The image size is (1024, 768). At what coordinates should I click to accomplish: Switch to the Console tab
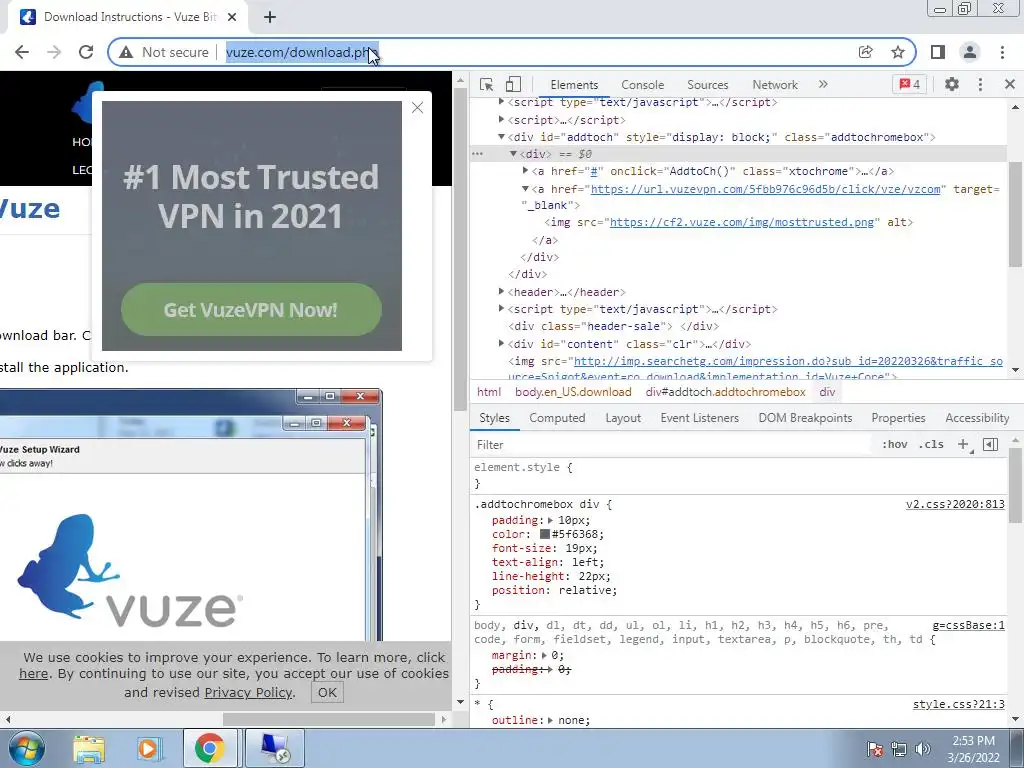(643, 85)
